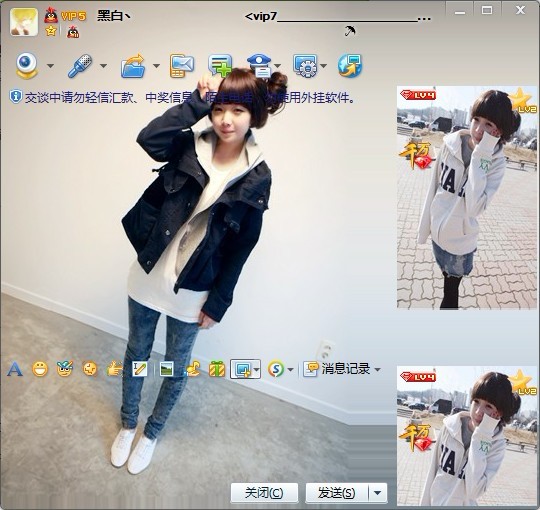Open the handwriting input pencil icon
540x510 pixels.
pyautogui.click(x=140, y=369)
